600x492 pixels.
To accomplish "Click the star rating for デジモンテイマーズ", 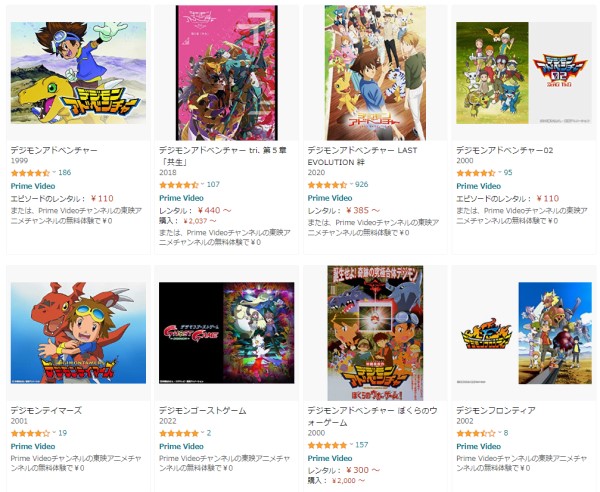I will point(30,433).
